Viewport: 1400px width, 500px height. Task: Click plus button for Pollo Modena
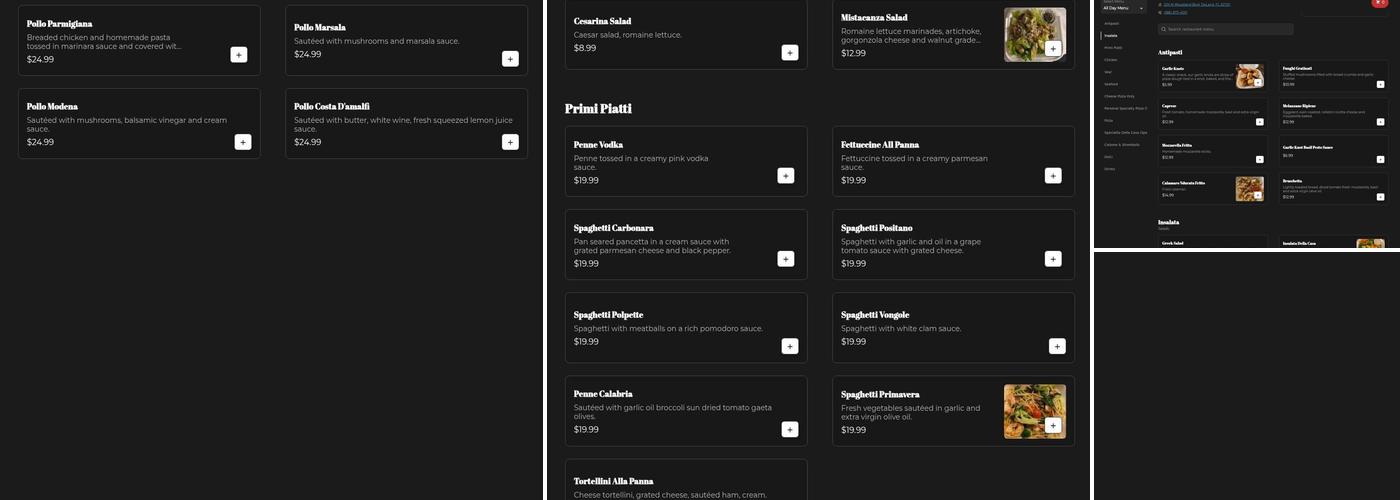(x=243, y=142)
